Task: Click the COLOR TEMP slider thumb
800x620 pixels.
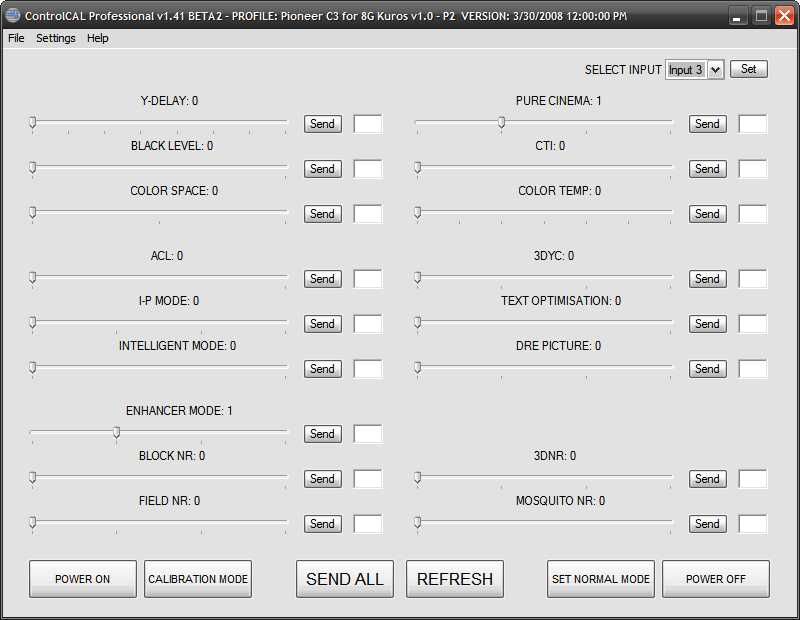Action: 418,212
